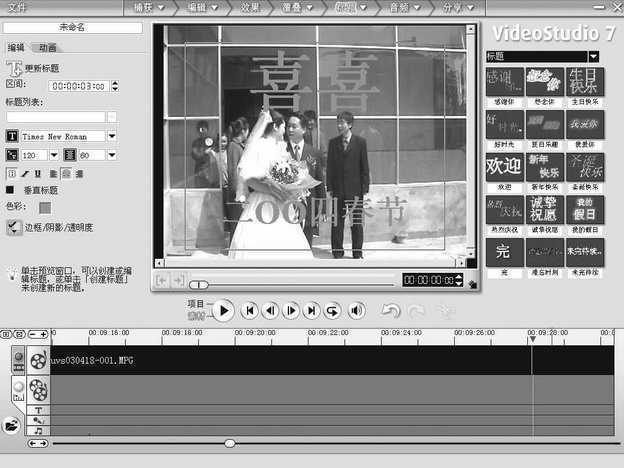The width and height of the screenshot is (624, 468).
Task: Switch to the 动画 (Animation) tab
Action: [47, 47]
